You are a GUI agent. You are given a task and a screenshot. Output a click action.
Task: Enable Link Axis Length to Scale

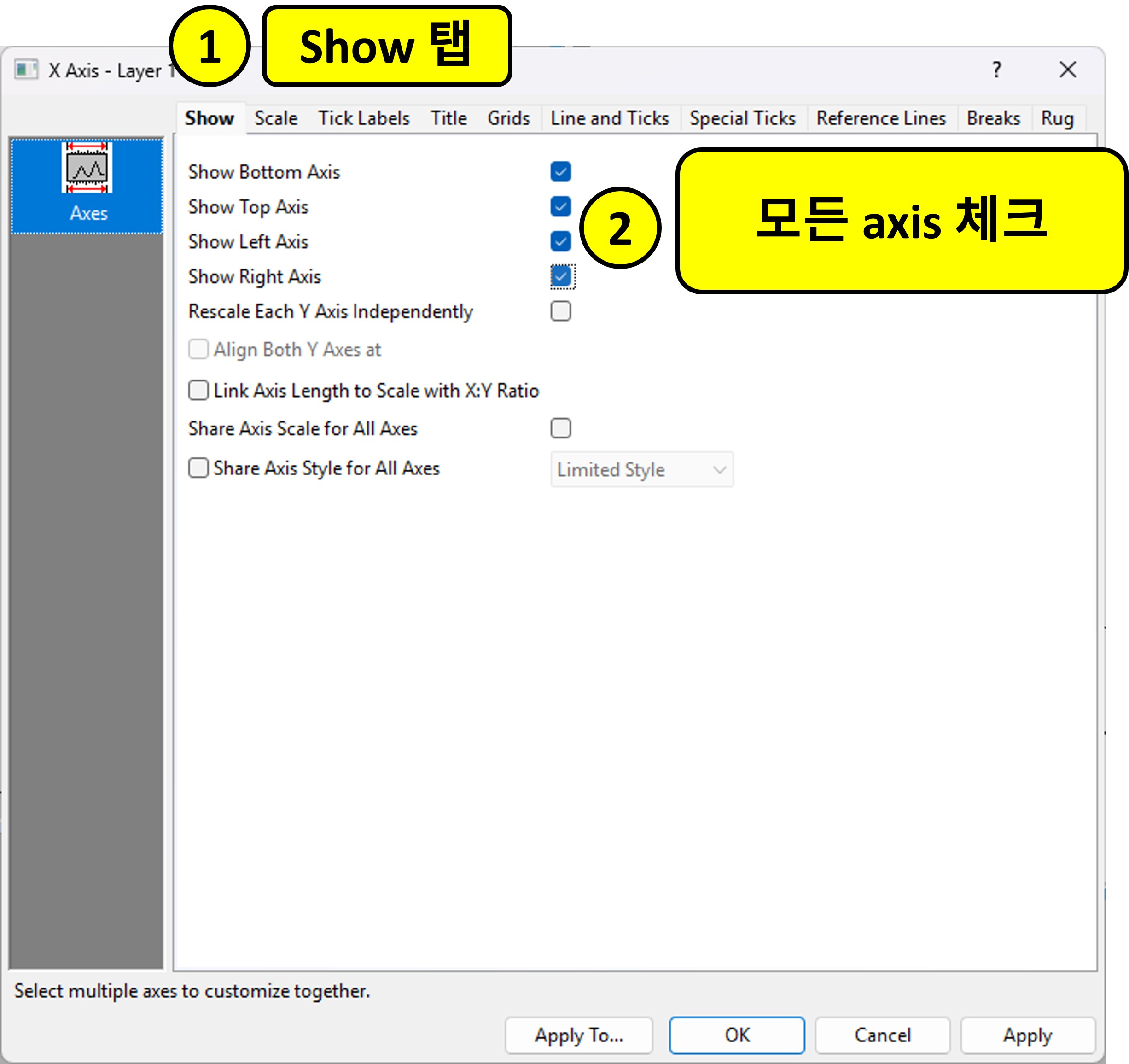click(x=198, y=390)
